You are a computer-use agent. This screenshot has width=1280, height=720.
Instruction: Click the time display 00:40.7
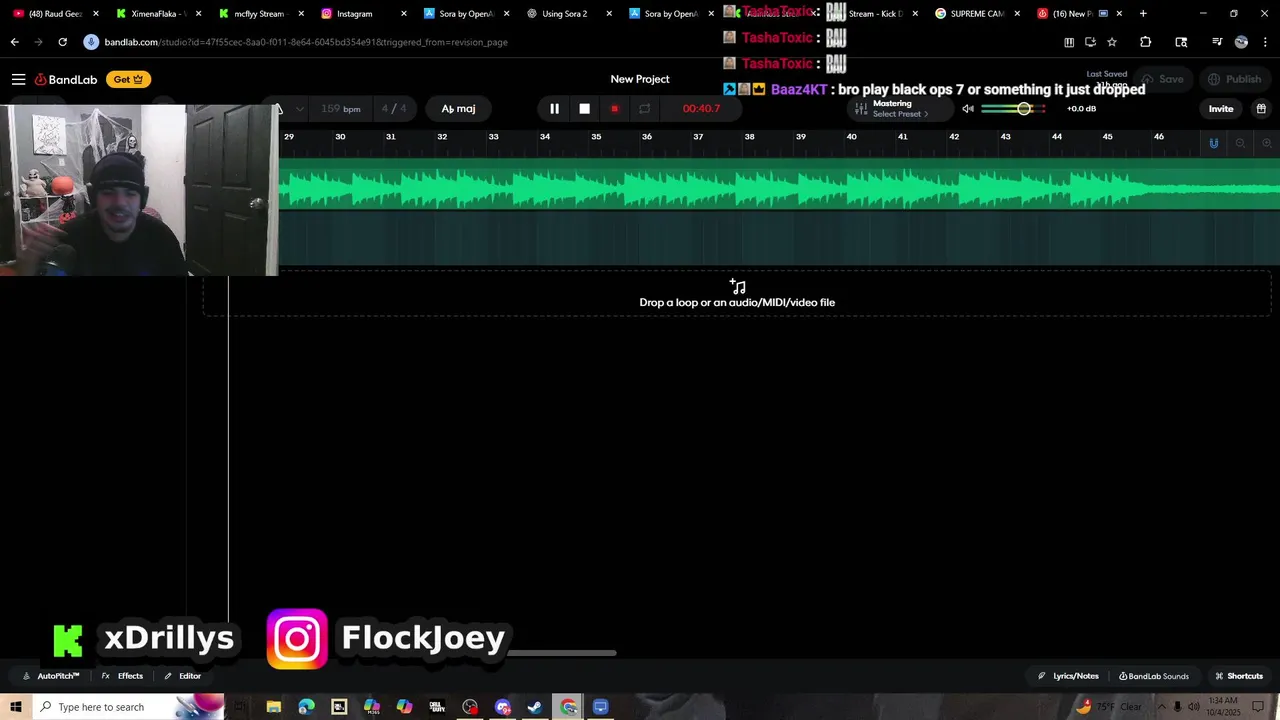[x=701, y=109]
